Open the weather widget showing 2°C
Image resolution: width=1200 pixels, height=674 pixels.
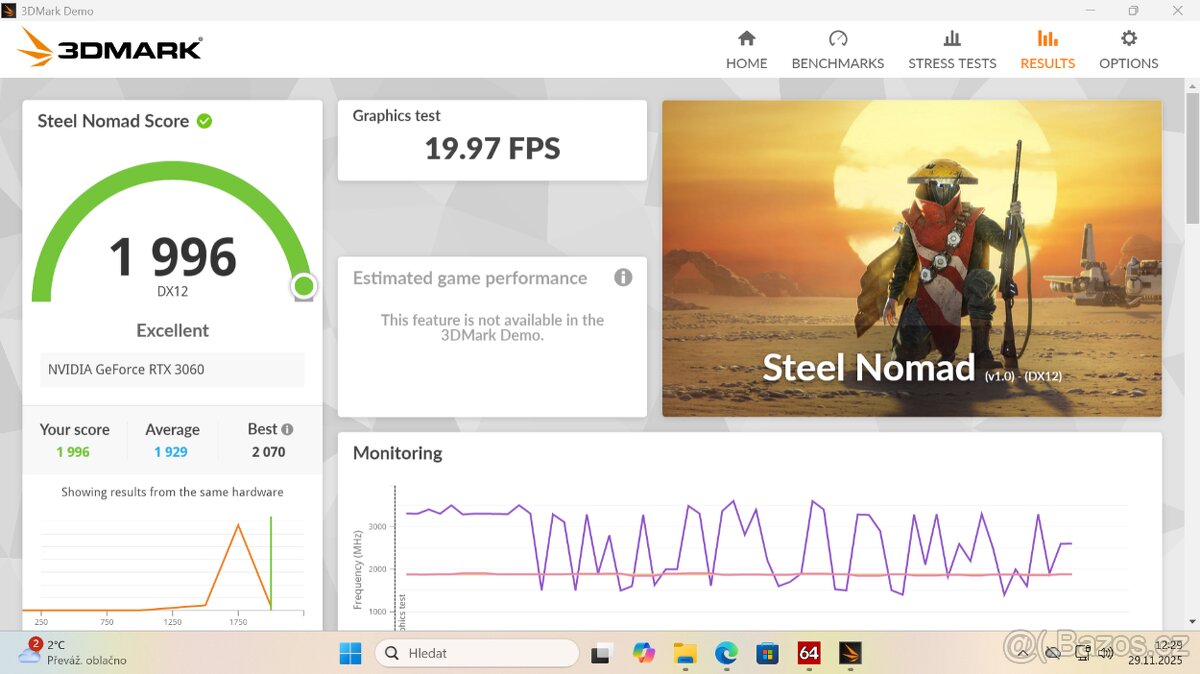coord(70,652)
